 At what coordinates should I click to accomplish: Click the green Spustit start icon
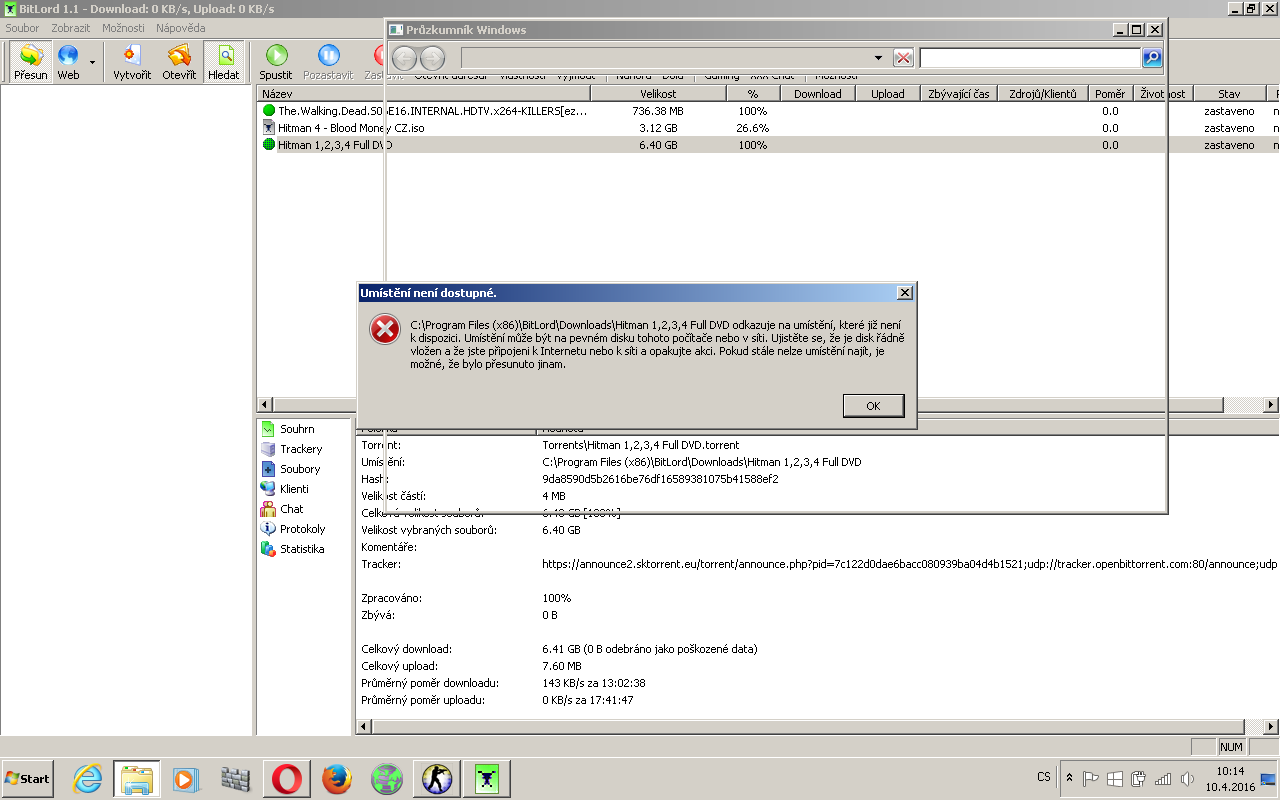point(276,55)
